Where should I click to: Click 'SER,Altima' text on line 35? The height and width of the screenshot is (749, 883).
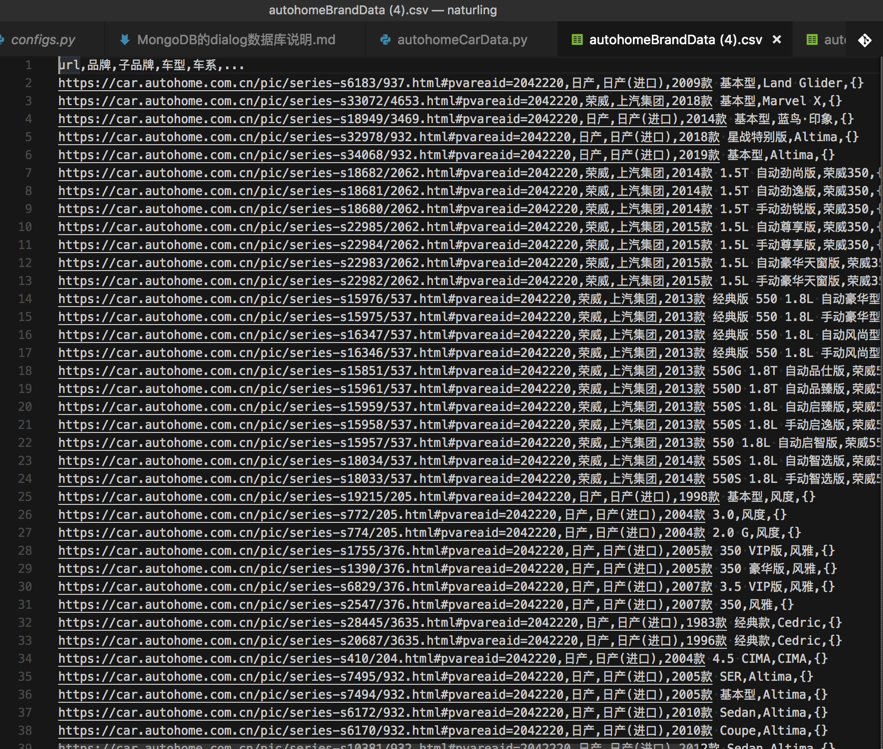click(x=756, y=677)
